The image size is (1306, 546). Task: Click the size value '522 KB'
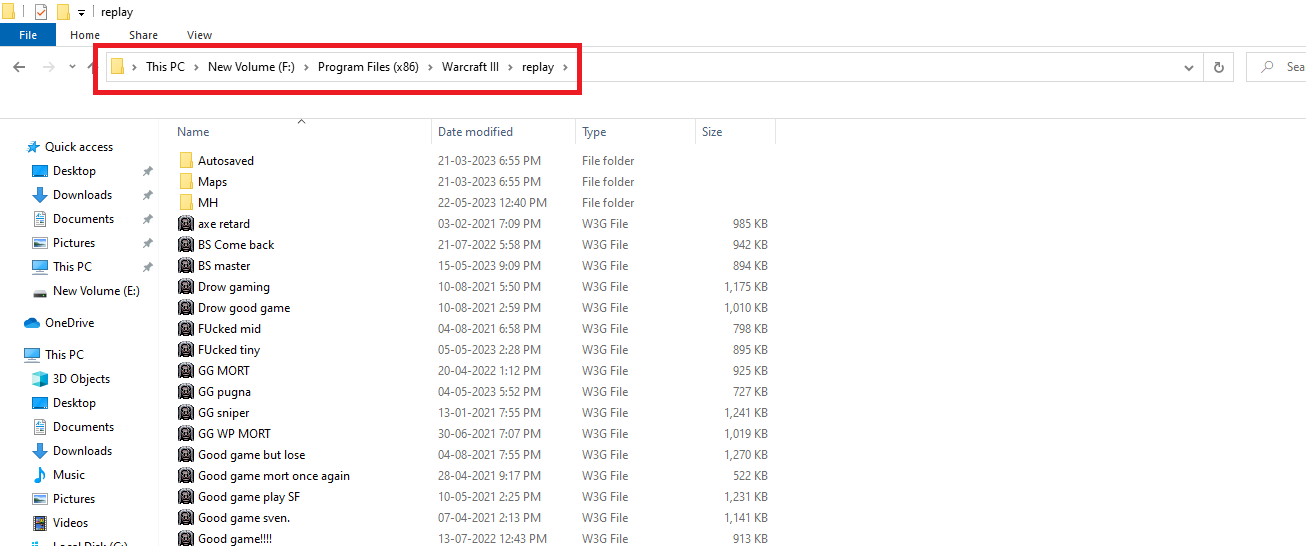coord(750,476)
